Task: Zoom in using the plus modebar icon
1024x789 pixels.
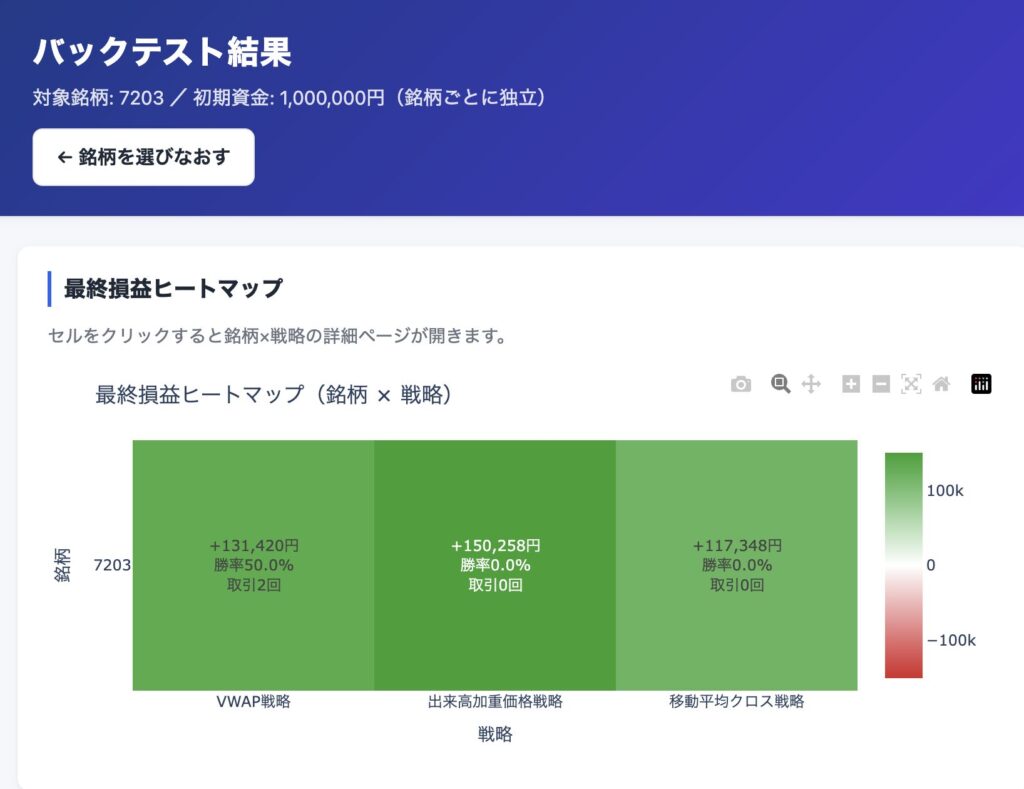Action: 850,384
